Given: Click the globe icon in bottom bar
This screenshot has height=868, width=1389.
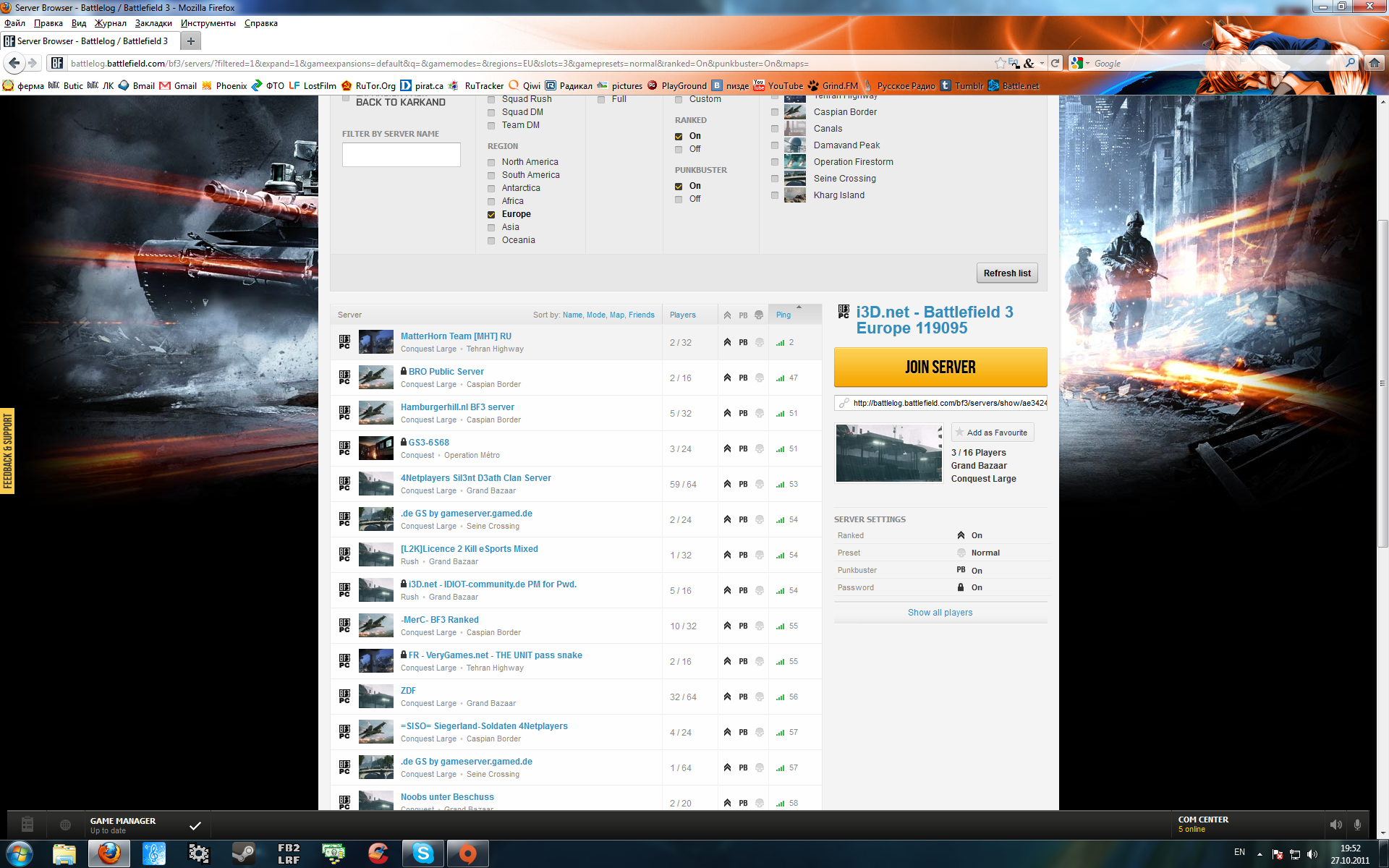Looking at the screenshot, I should pos(65,825).
